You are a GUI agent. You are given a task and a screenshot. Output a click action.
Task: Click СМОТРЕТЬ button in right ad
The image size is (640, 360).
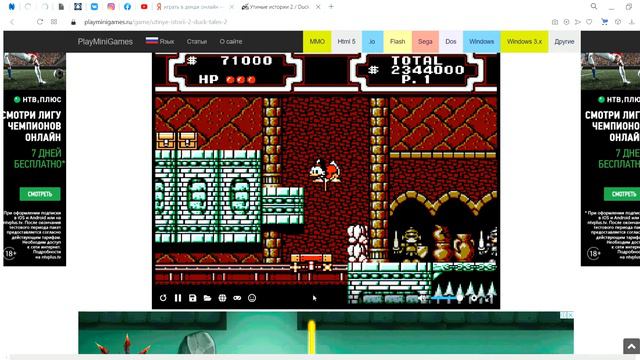(x=622, y=194)
